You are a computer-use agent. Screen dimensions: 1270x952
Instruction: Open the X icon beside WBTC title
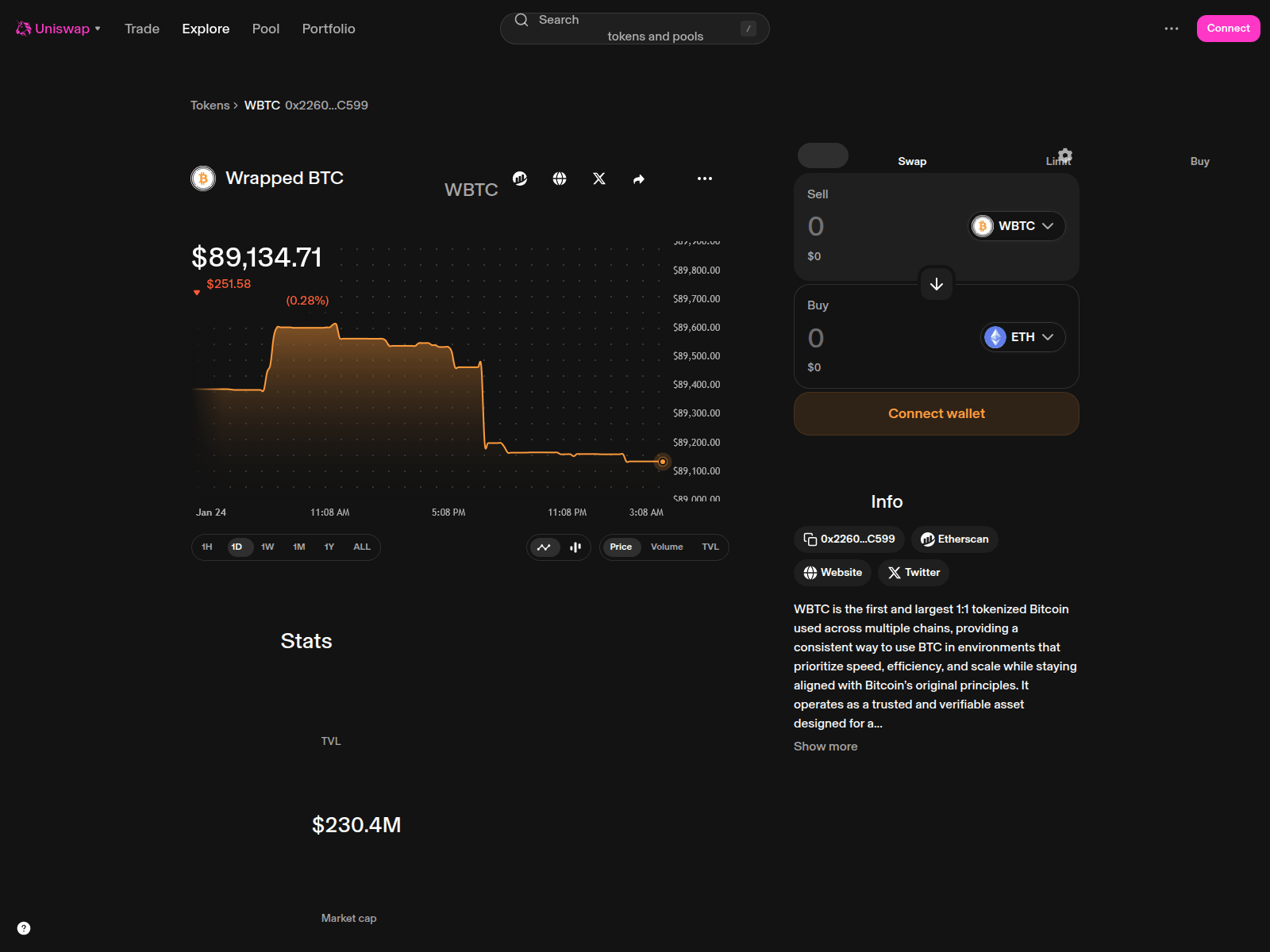[599, 178]
